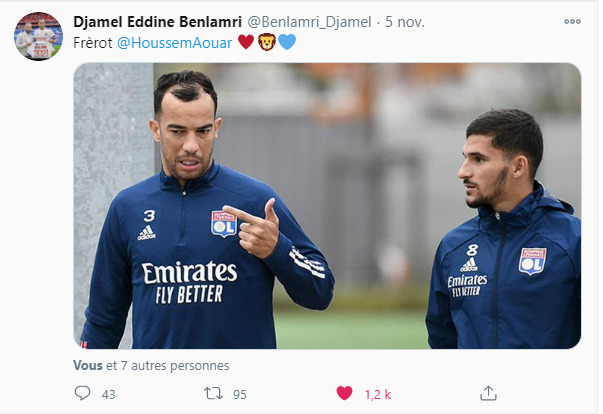Click the 'Frèrot' tweet text
The image size is (603, 414).
[93, 43]
